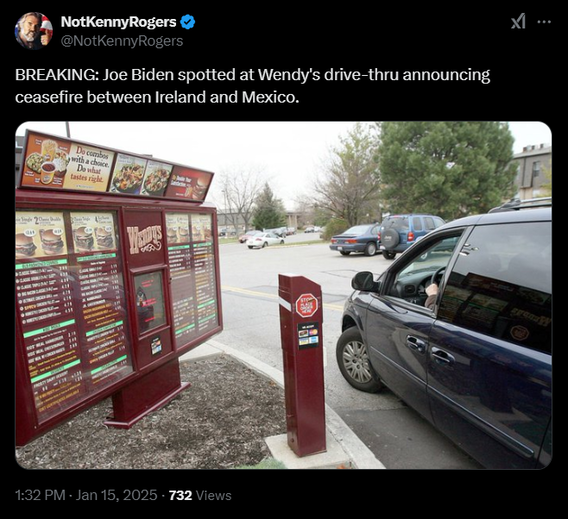Viewport: 568px width, 519px height.
Task: Click the "Do combos with a choice" banner
Action: (89, 167)
